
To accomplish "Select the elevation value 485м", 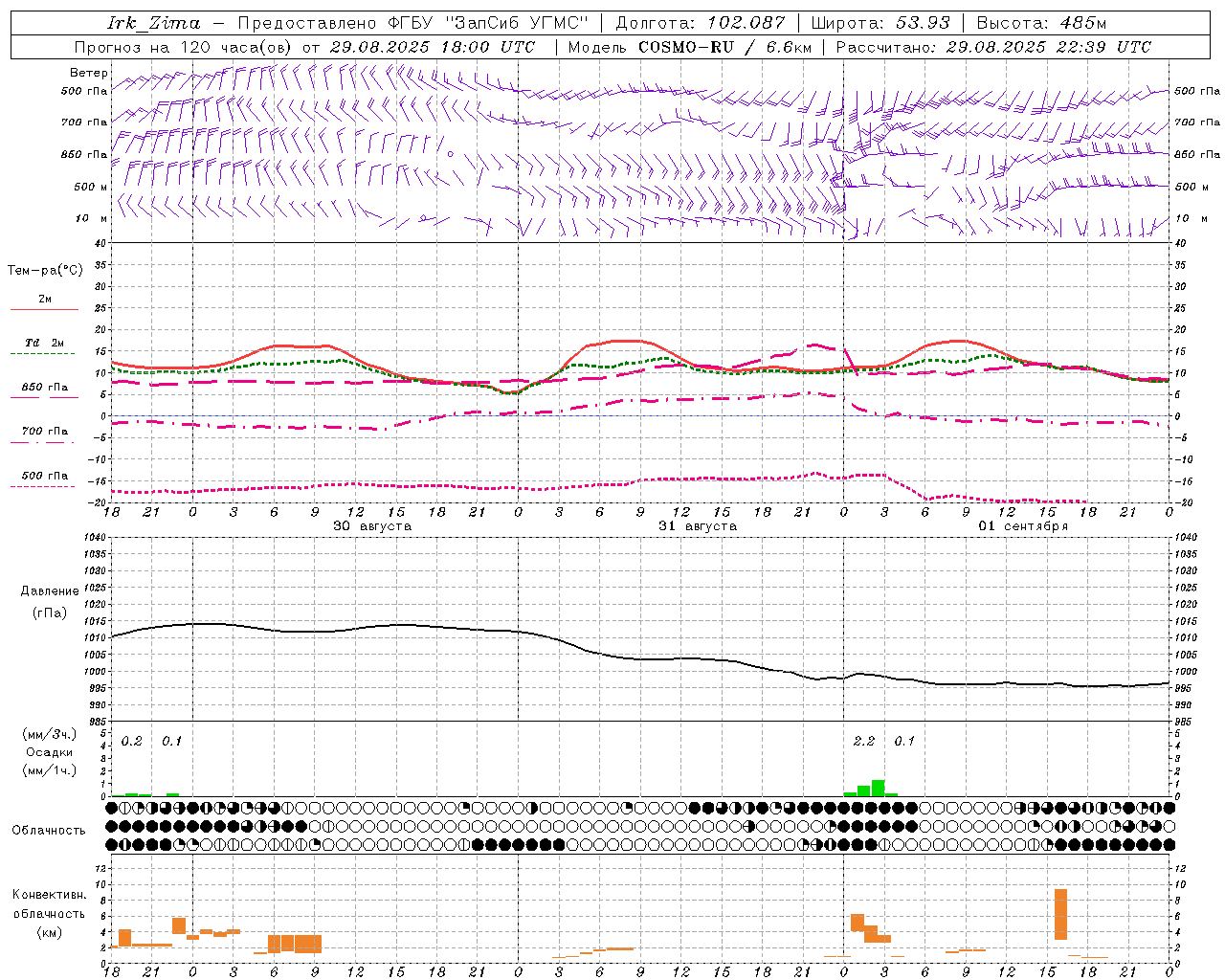I will [x=1083, y=23].
